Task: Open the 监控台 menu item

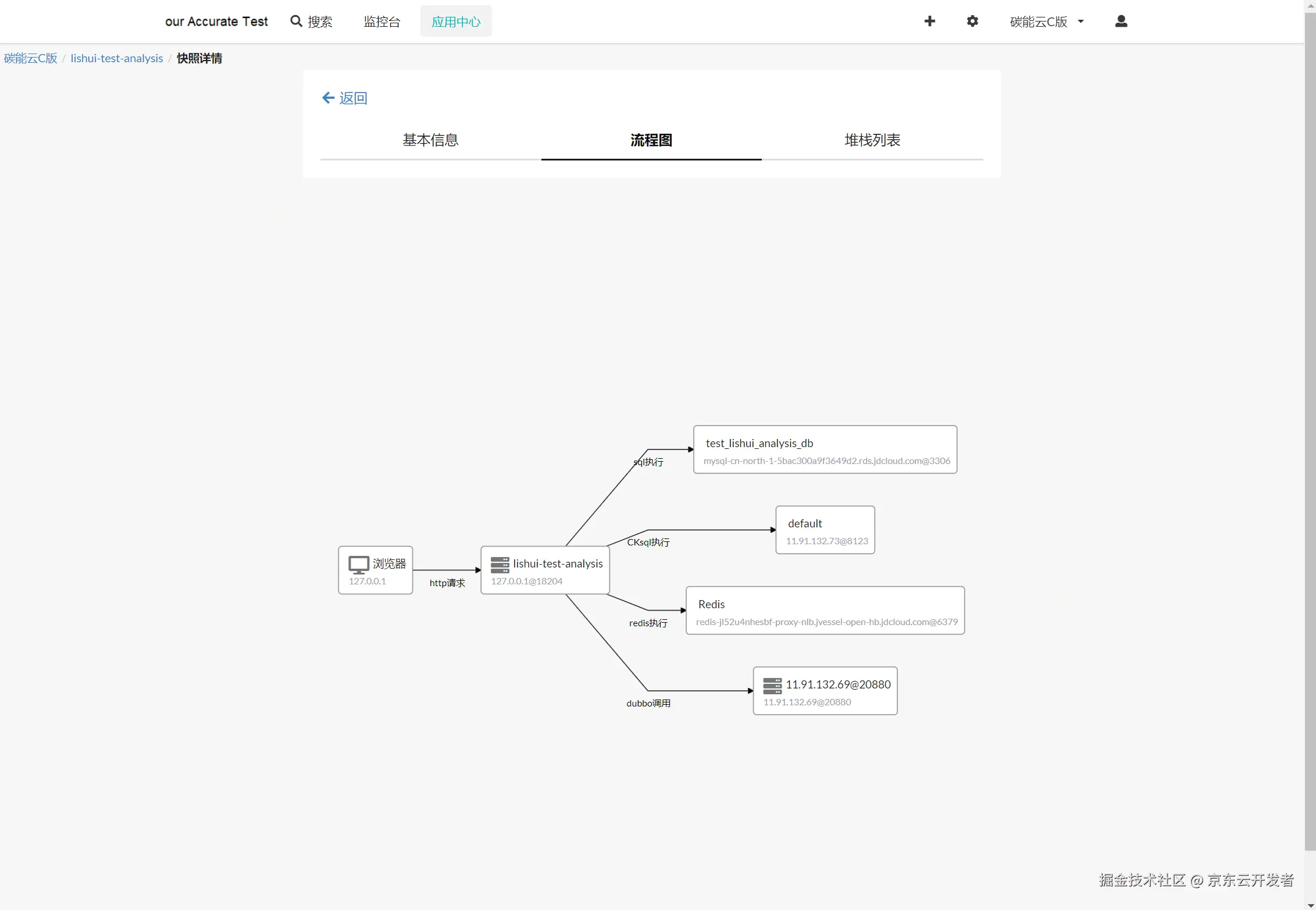Action: [x=382, y=22]
